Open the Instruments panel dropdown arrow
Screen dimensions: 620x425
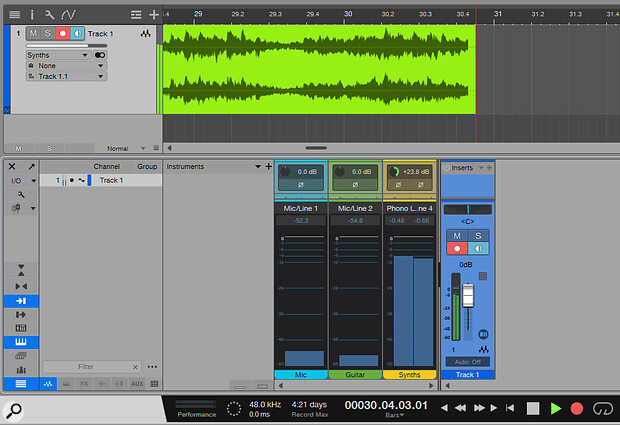coord(258,166)
